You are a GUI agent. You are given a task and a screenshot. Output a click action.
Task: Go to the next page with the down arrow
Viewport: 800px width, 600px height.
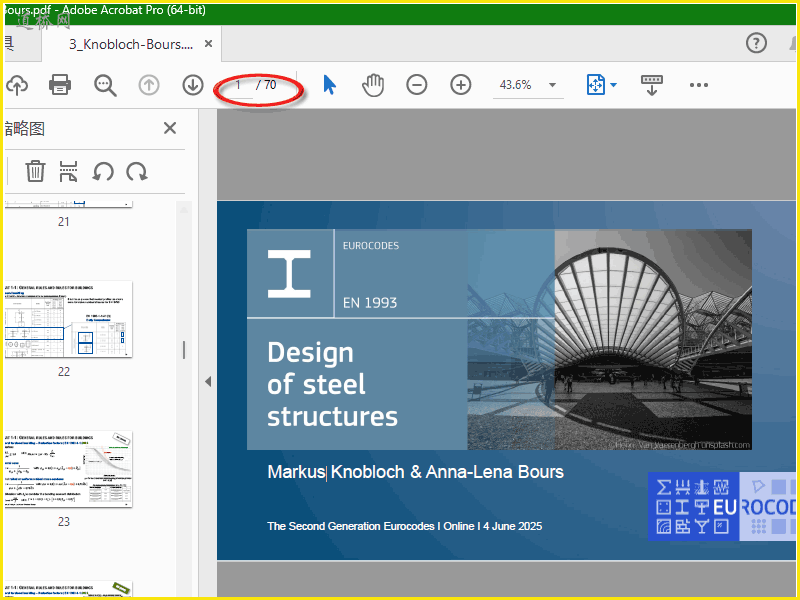(x=193, y=85)
